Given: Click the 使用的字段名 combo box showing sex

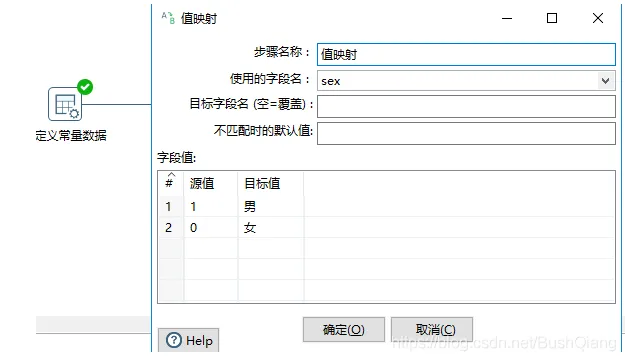Looking at the screenshot, I should [466, 81].
